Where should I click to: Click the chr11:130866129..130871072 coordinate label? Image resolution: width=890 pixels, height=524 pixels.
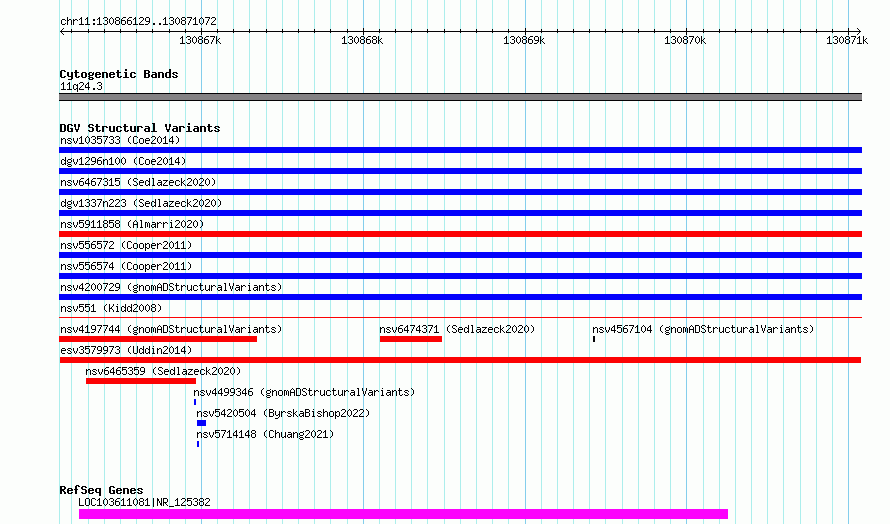click(x=138, y=21)
